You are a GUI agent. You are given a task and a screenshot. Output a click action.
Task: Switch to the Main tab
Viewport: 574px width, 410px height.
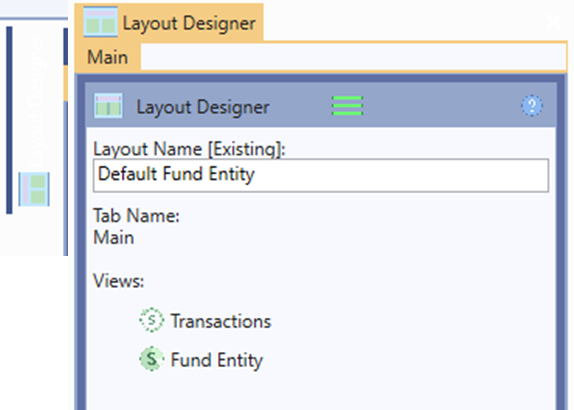click(108, 57)
